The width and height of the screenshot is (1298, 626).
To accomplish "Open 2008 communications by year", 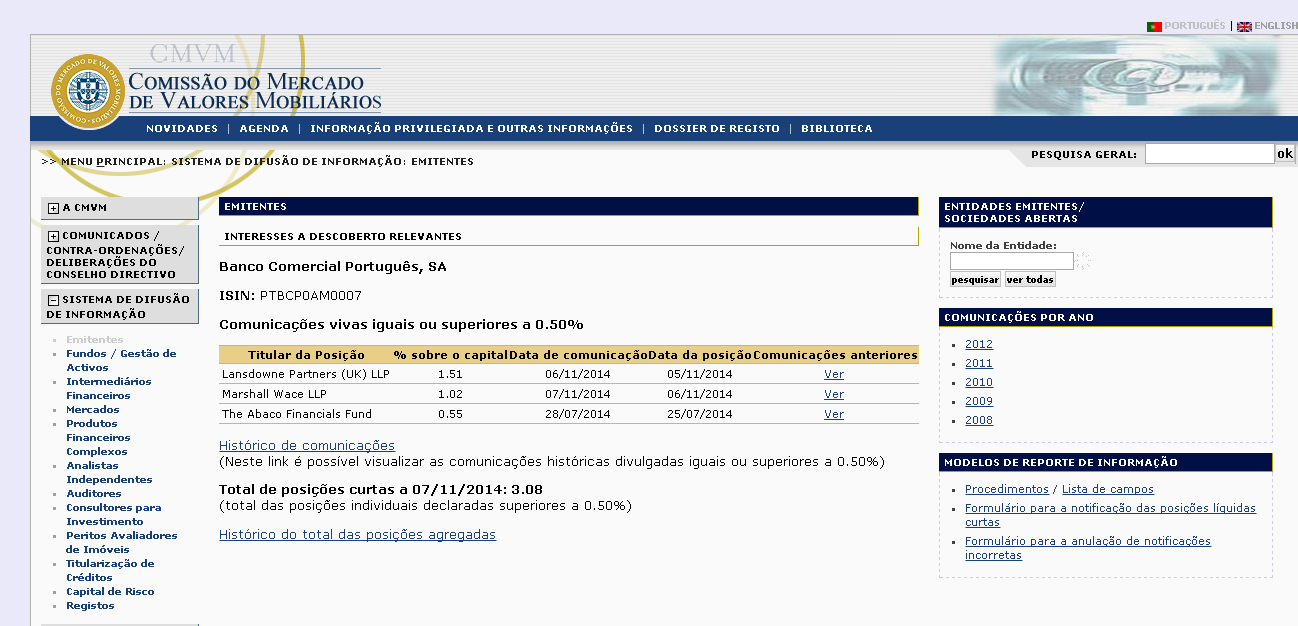I will (x=979, y=420).
